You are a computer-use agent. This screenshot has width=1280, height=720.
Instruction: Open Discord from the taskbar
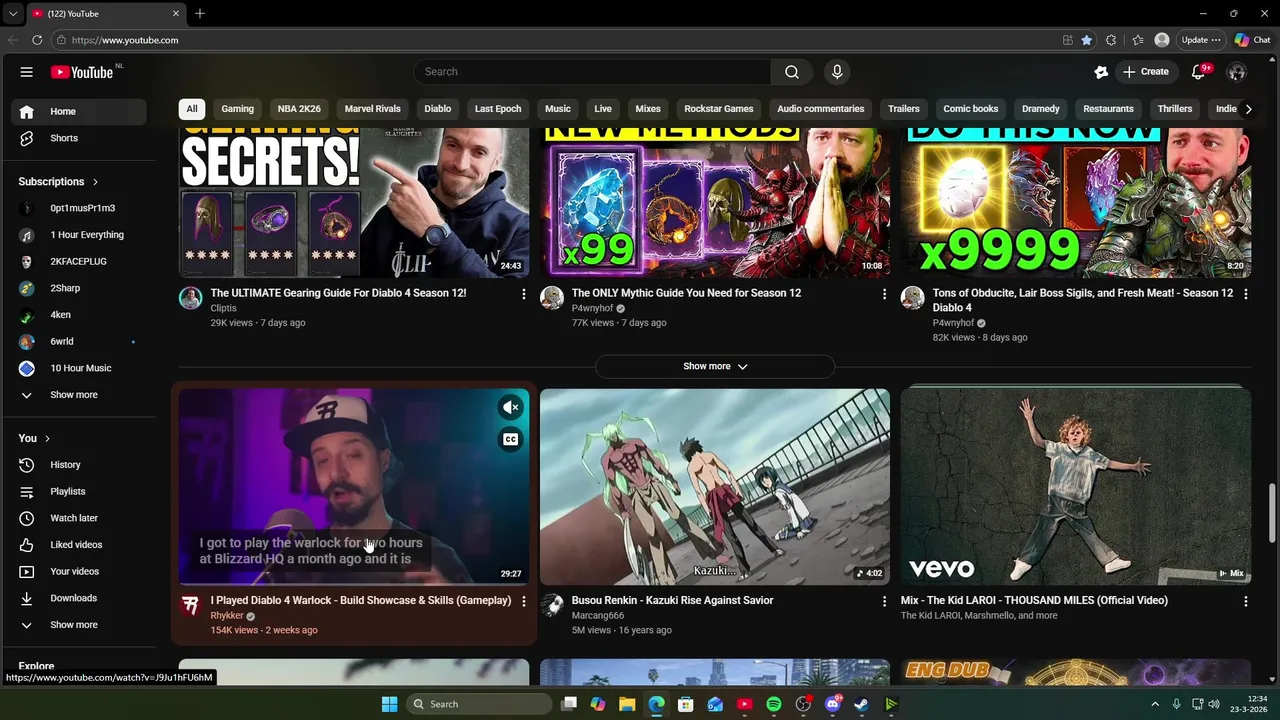point(832,704)
